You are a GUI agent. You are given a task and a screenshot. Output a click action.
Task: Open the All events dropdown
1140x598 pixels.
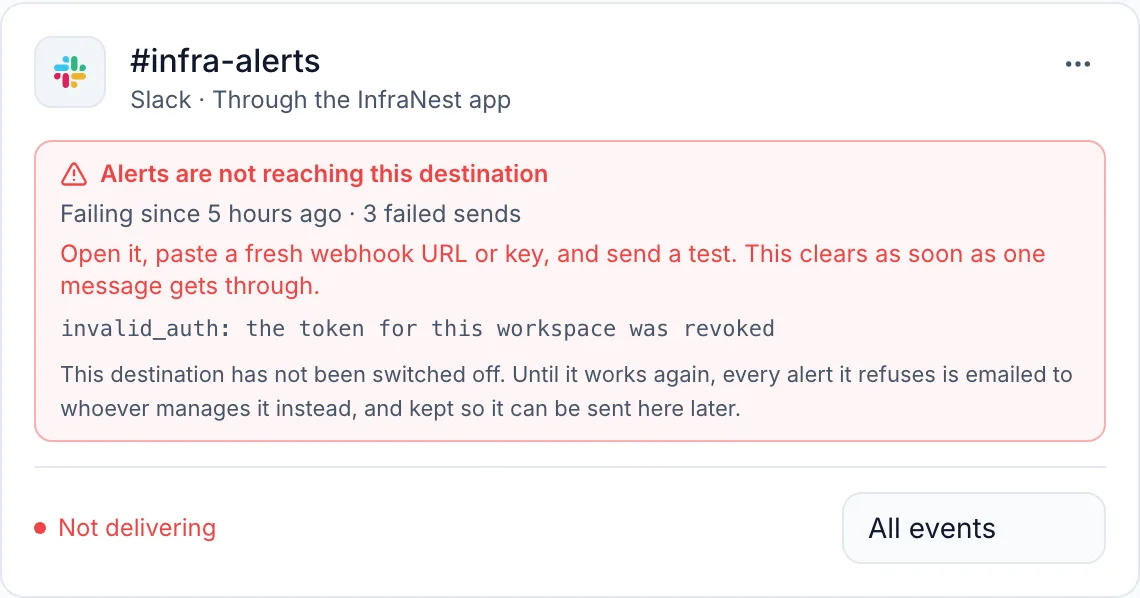974,528
